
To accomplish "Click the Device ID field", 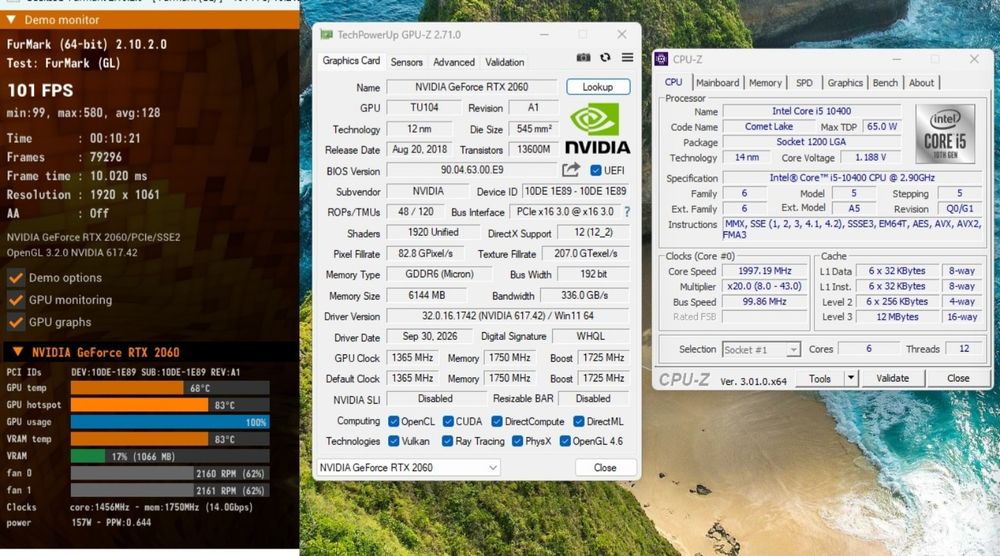I will [x=575, y=191].
